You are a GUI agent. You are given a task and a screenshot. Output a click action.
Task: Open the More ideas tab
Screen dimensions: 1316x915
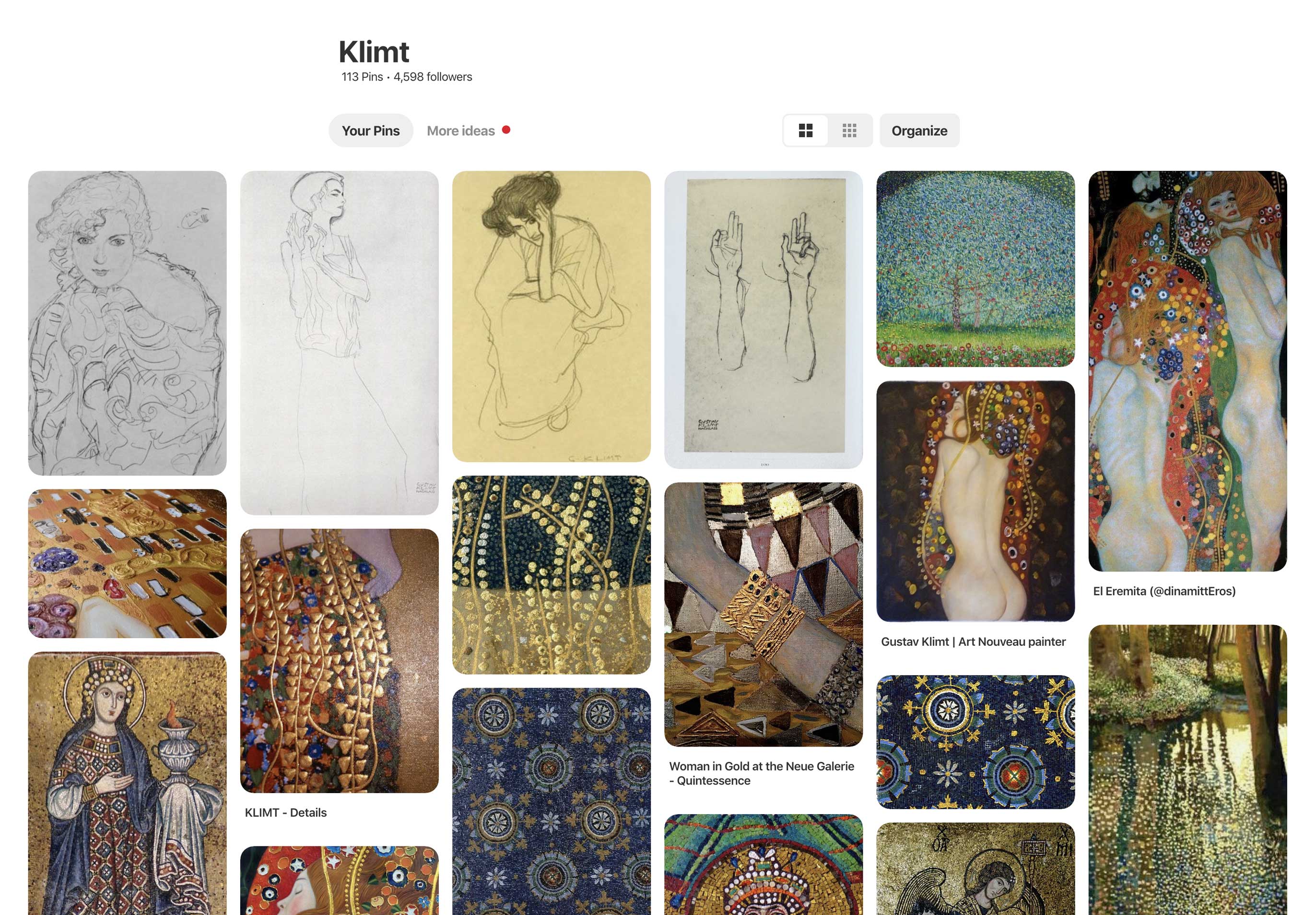click(x=460, y=131)
